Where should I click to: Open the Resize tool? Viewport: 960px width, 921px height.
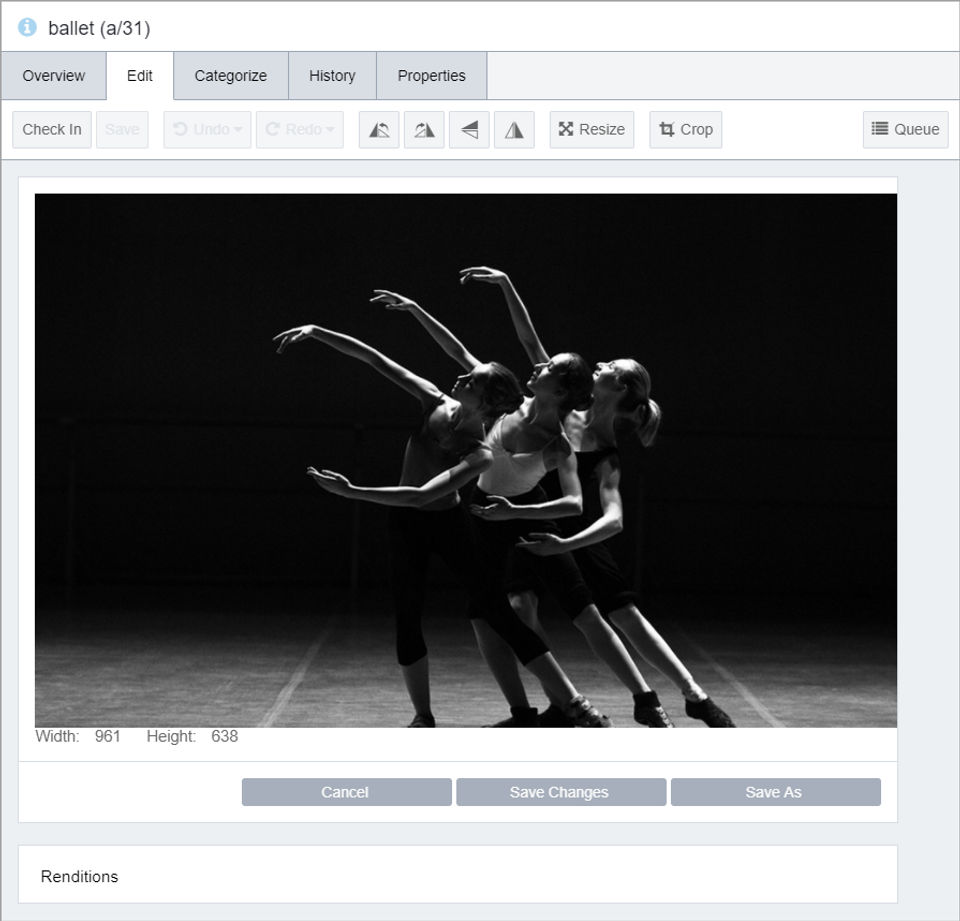pyautogui.click(x=591, y=130)
